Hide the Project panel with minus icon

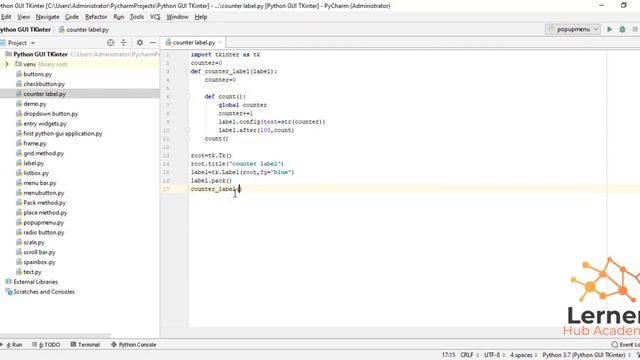pyautogui.click(x=153, y=42)
